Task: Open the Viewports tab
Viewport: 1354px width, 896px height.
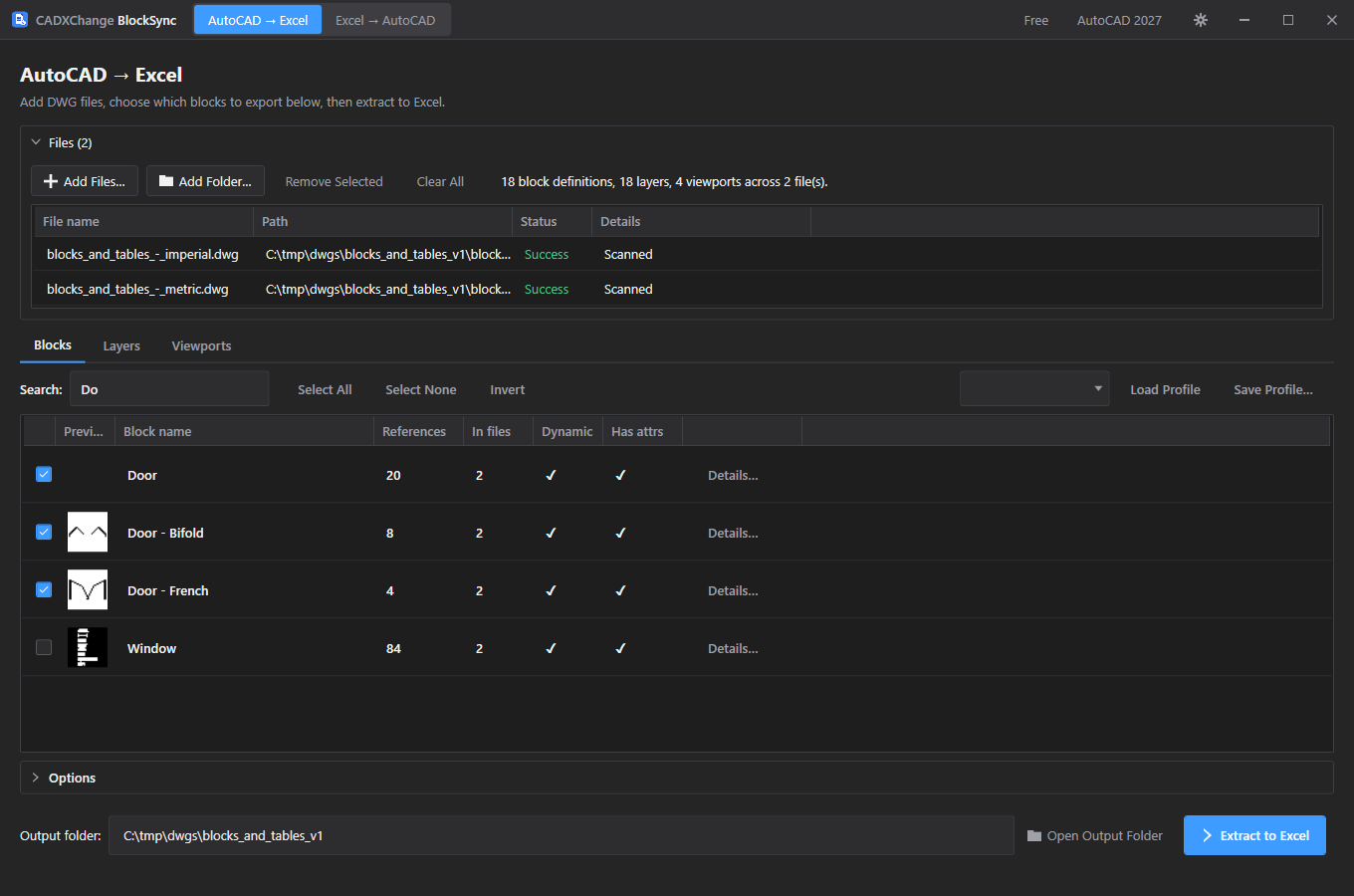Action: pyautogui.click(x=201, y=345)
